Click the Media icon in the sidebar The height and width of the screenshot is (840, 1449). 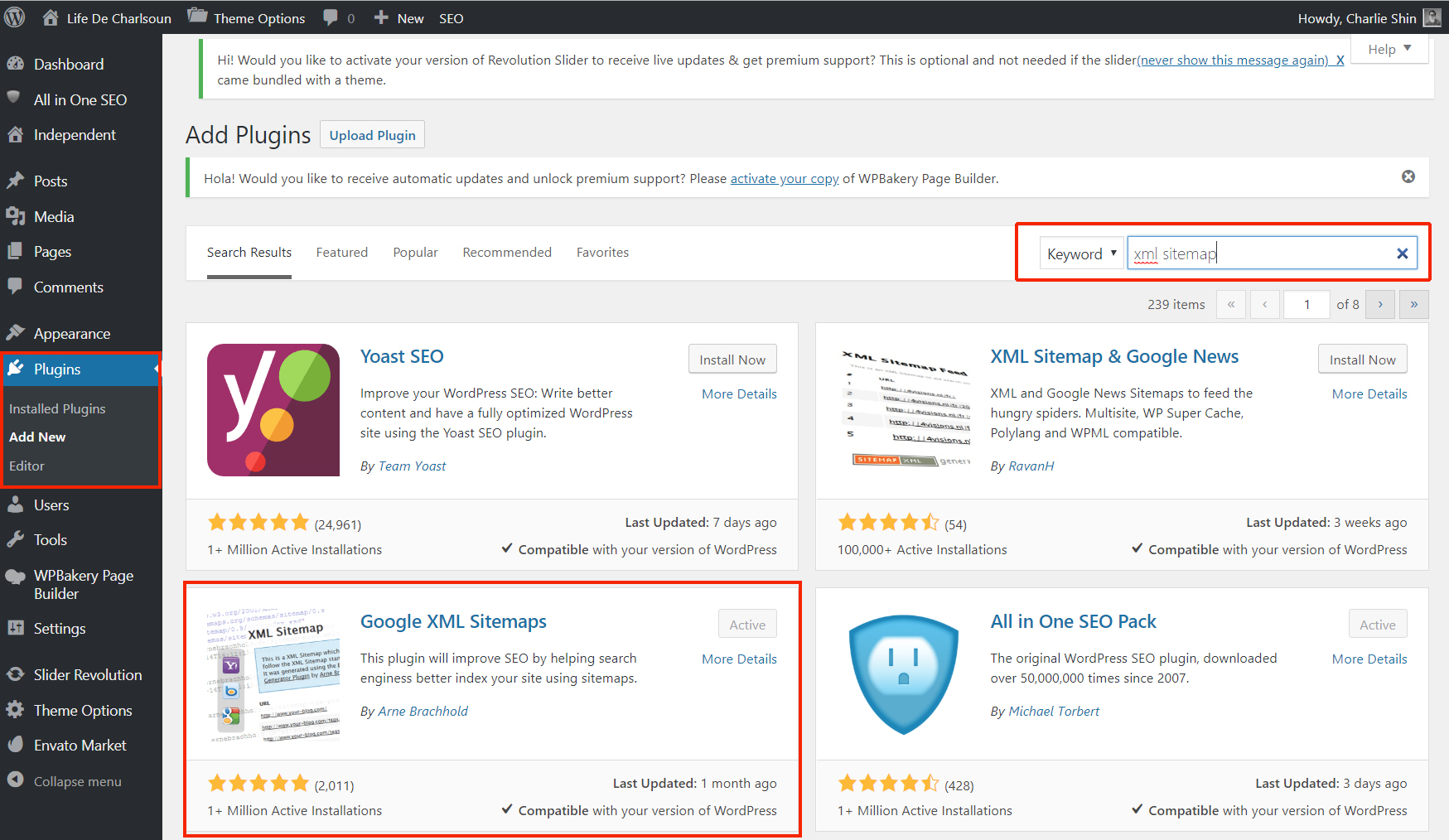click(15, 216)
